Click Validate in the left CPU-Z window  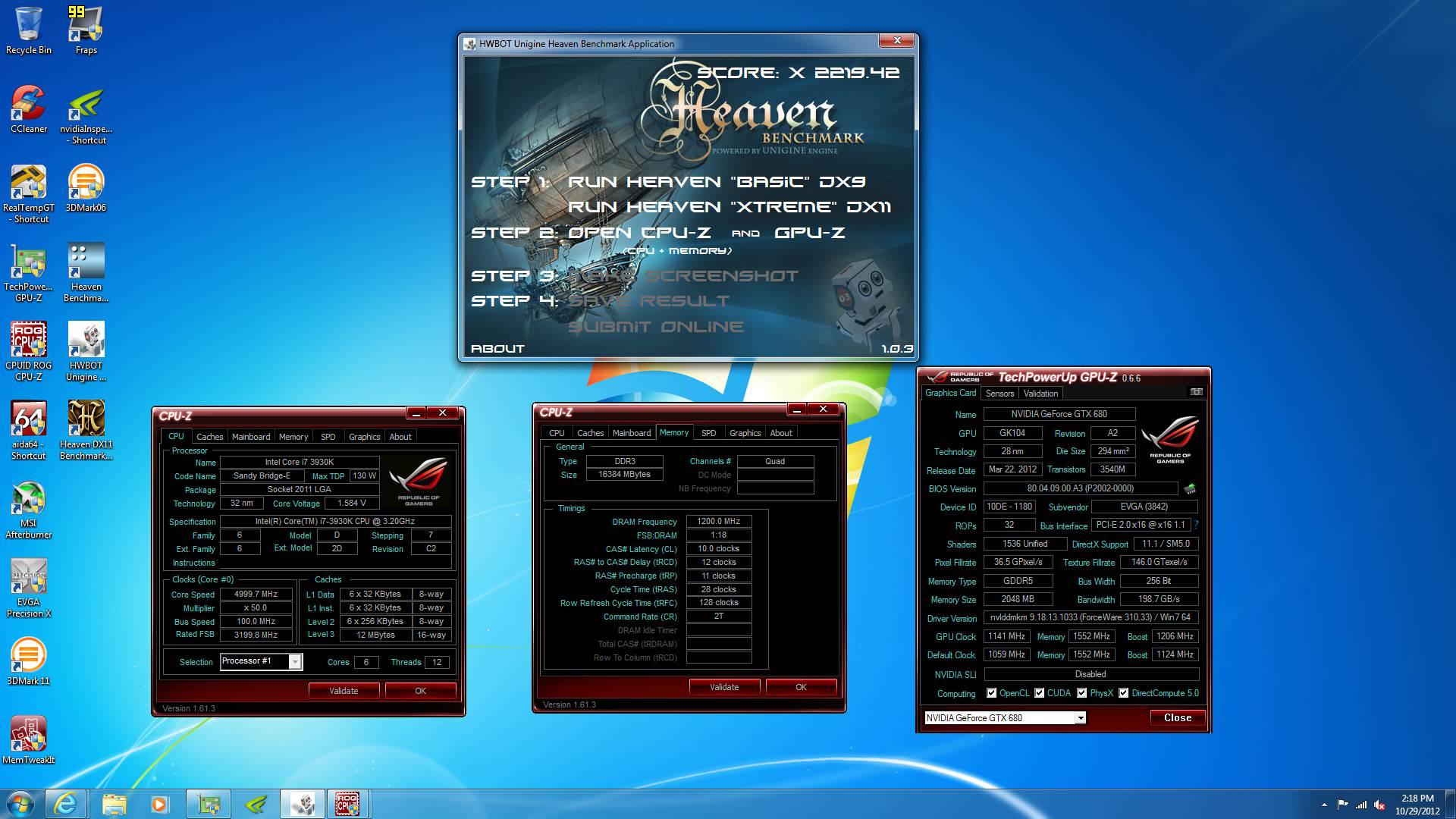click(x=344, y=691)
